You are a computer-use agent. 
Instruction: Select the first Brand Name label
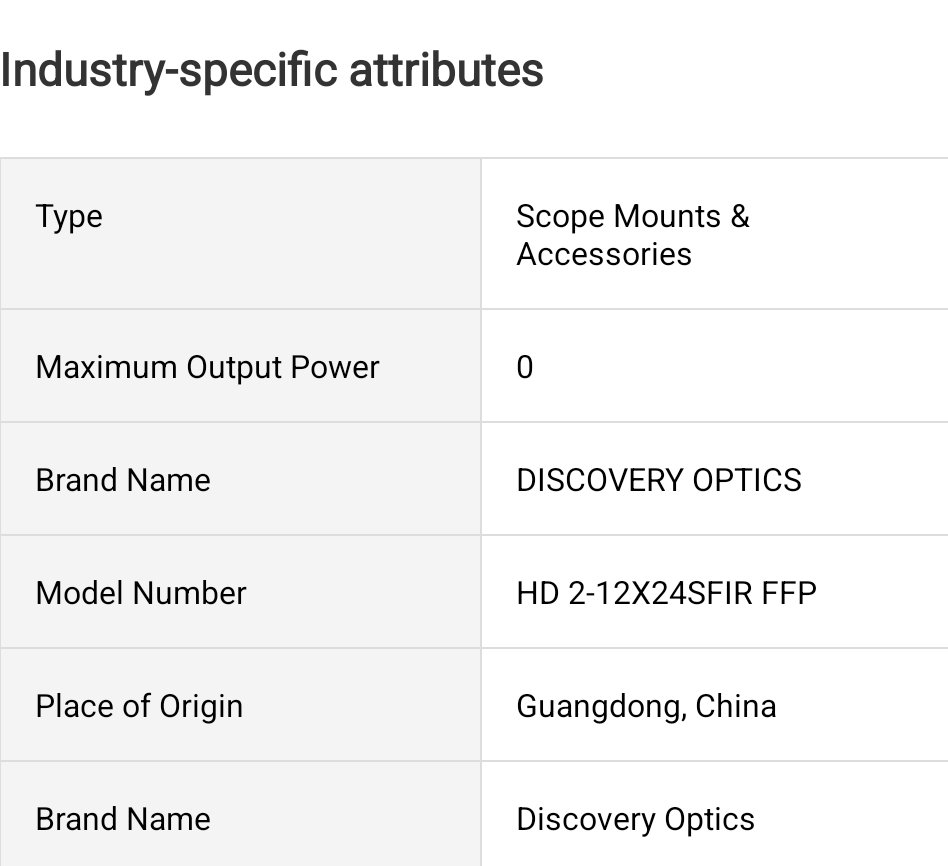point(123,480)
